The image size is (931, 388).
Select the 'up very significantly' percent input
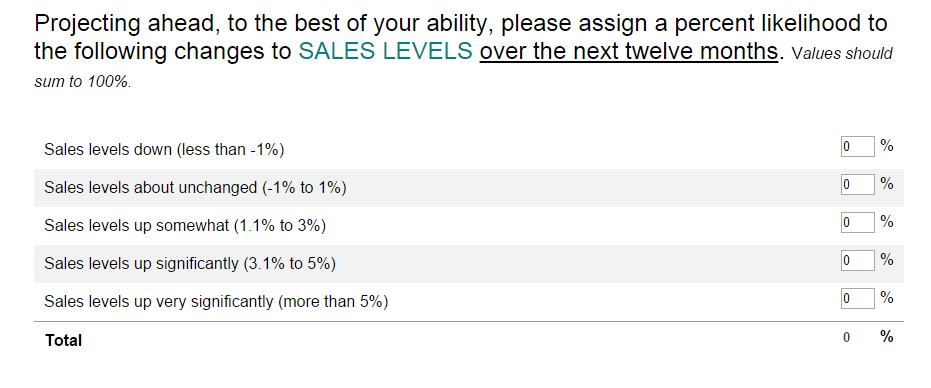(x=857, y=298)
